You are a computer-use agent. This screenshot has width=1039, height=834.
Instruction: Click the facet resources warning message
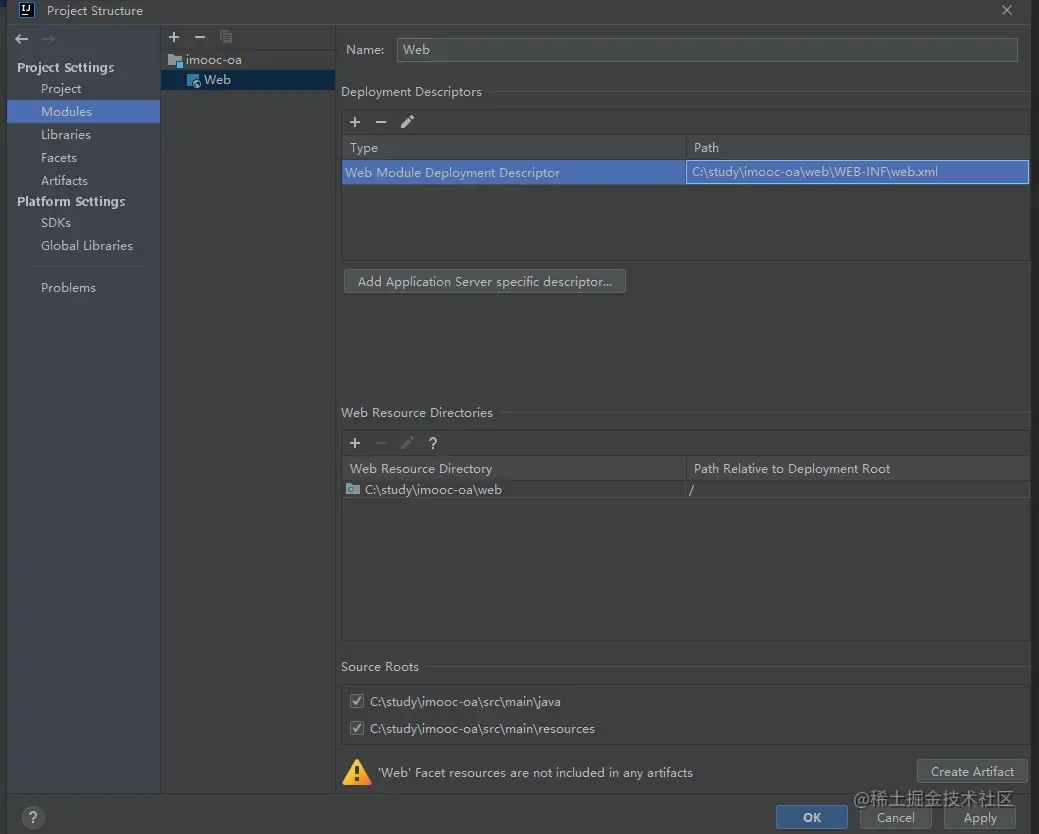[x=535, y=772]
